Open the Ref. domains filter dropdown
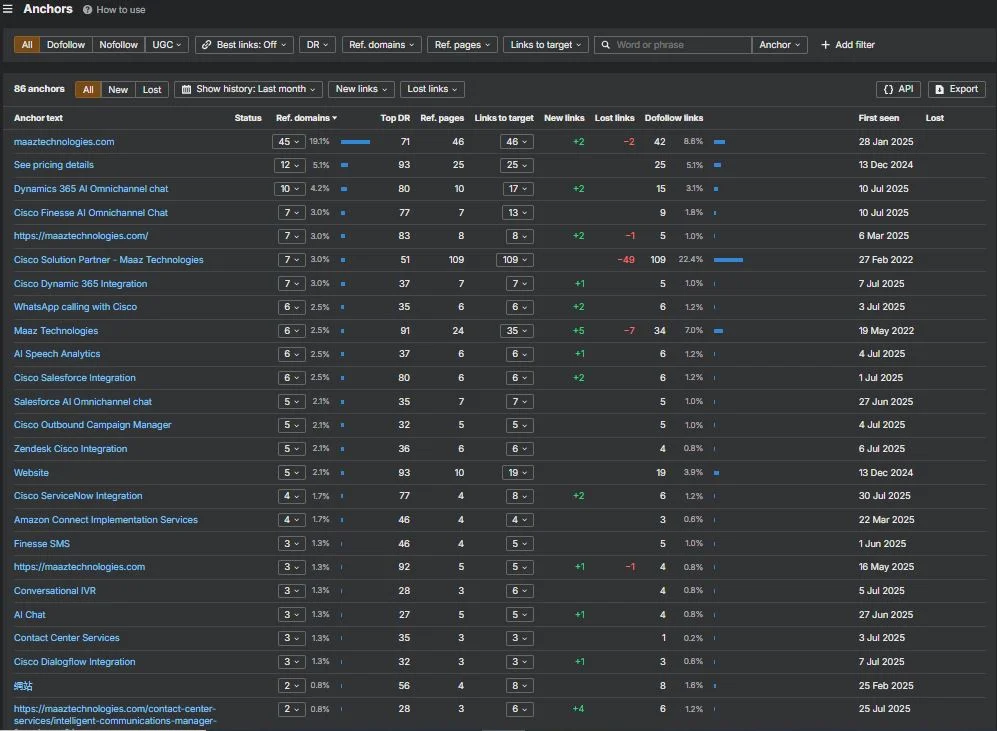The width and height of the screenshot is (997, 731). pyautogui.click(x=382, y=44)
